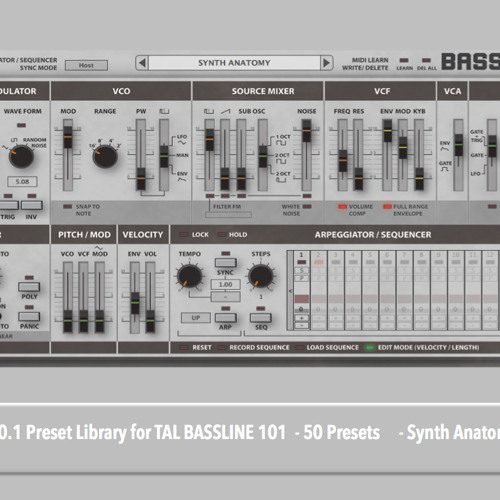Image resolution: width=500 pixels, height=500 pixels.
Task: Toggle the WHITE NOISE led
Action: 307,207
